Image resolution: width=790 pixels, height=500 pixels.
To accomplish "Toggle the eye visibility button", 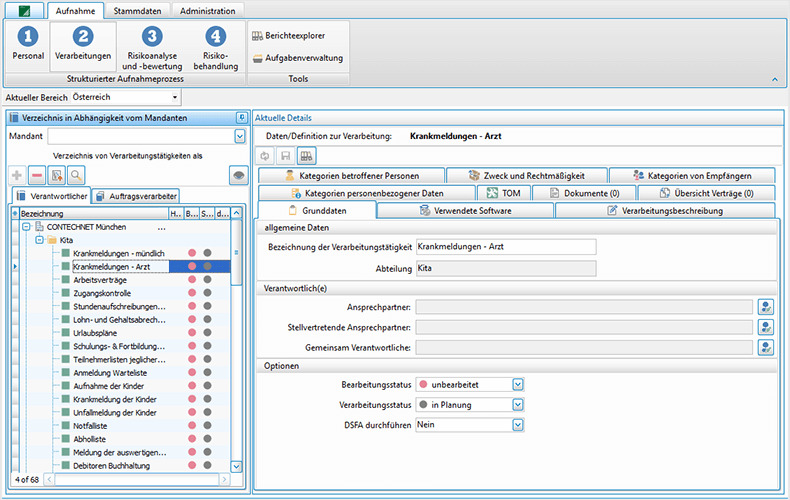I will pos(237,175).
